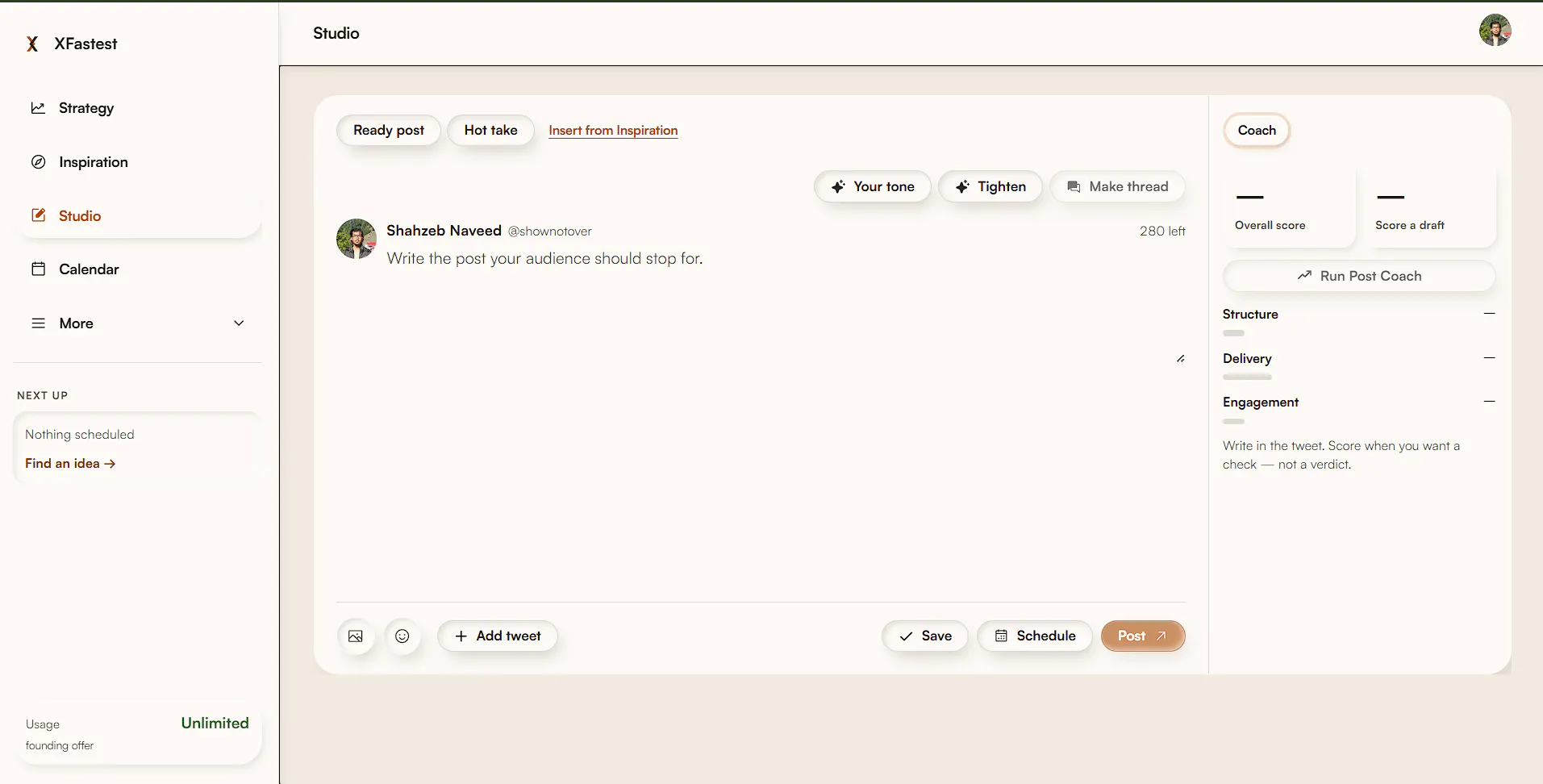Click the textarea resize handle icon

tap(1180, 359)
